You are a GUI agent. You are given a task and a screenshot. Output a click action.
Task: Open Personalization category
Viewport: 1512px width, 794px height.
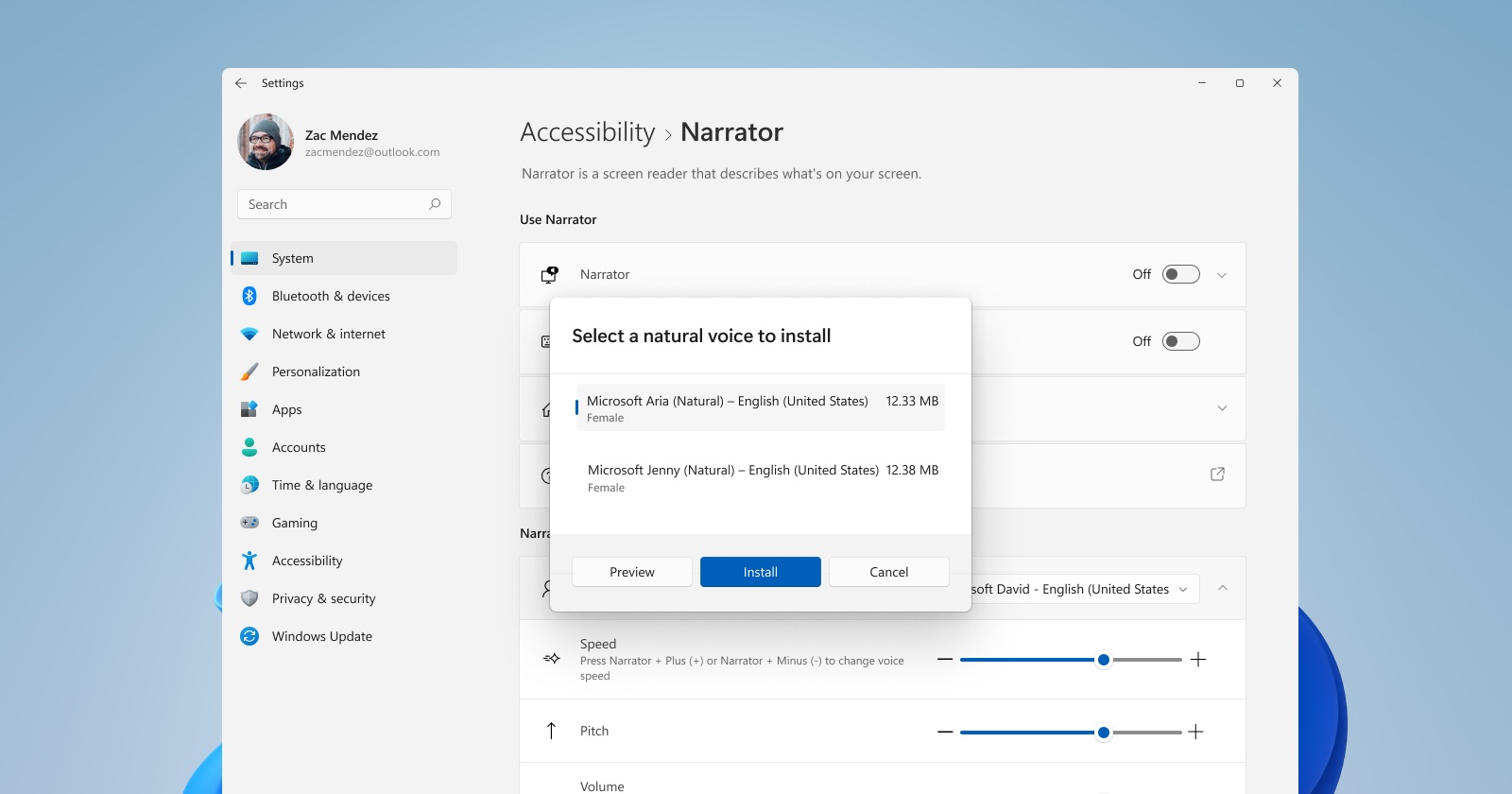tap(344, 371)
